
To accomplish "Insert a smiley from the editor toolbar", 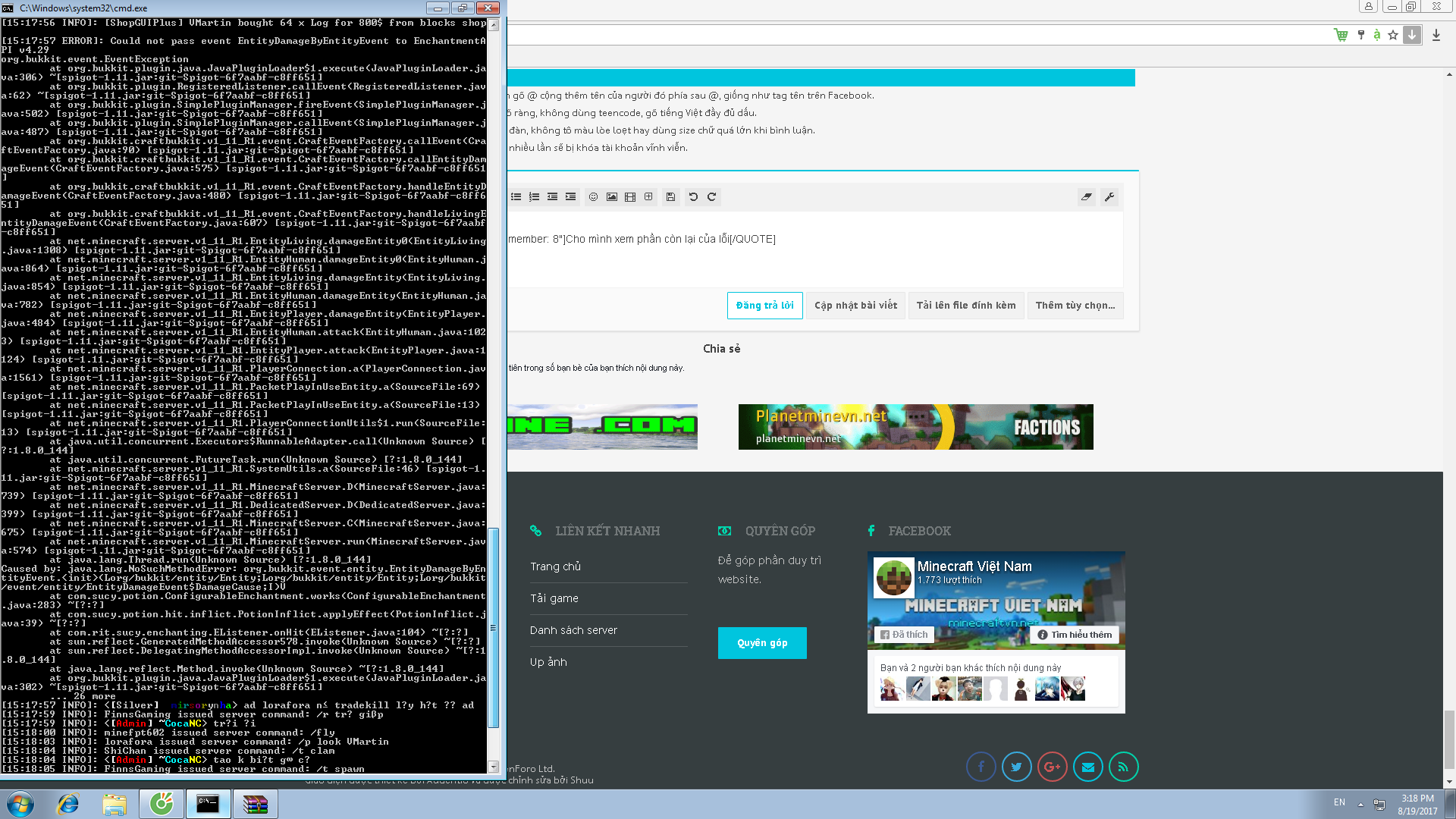I will (593, 197).
